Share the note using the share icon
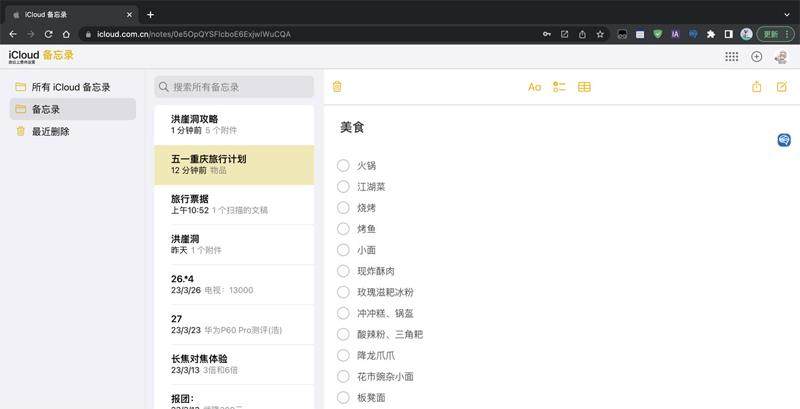 click(756, 87)
